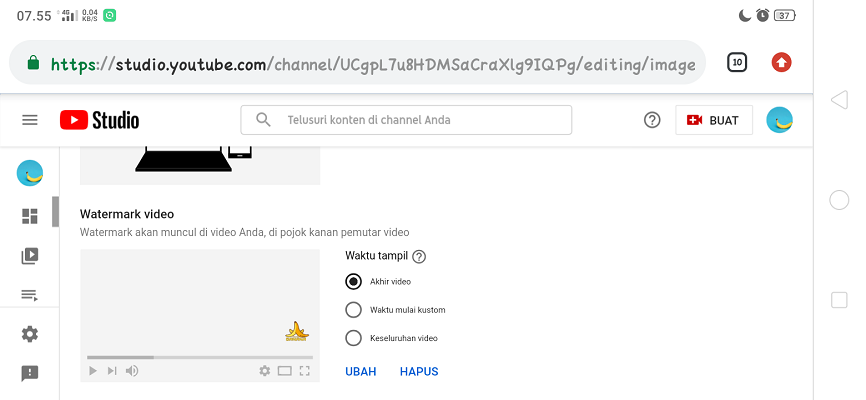Open the Waktu tampil help tooltip icon
The image size is (866, 400).
coord(419,256)
